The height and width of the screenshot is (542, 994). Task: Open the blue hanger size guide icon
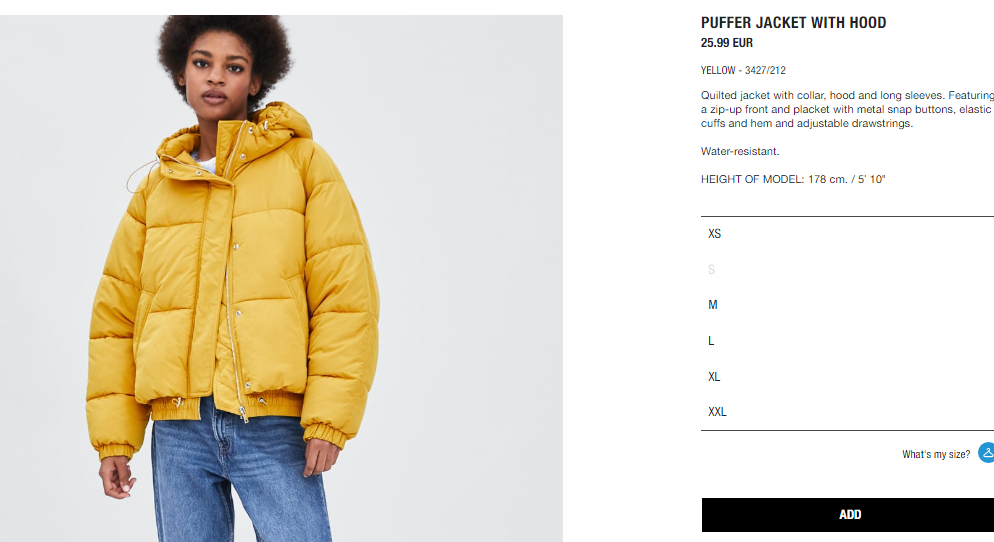[986, 453]
